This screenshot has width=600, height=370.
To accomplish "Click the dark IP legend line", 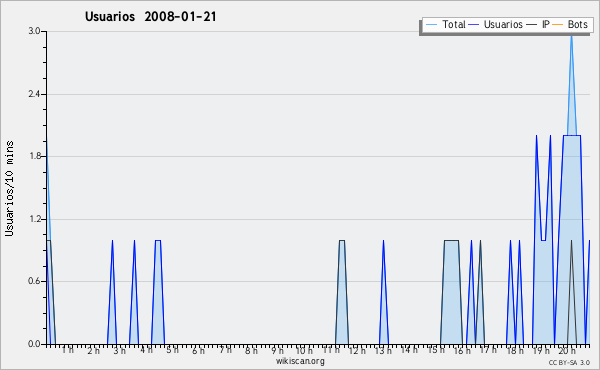I will point(532,25).
